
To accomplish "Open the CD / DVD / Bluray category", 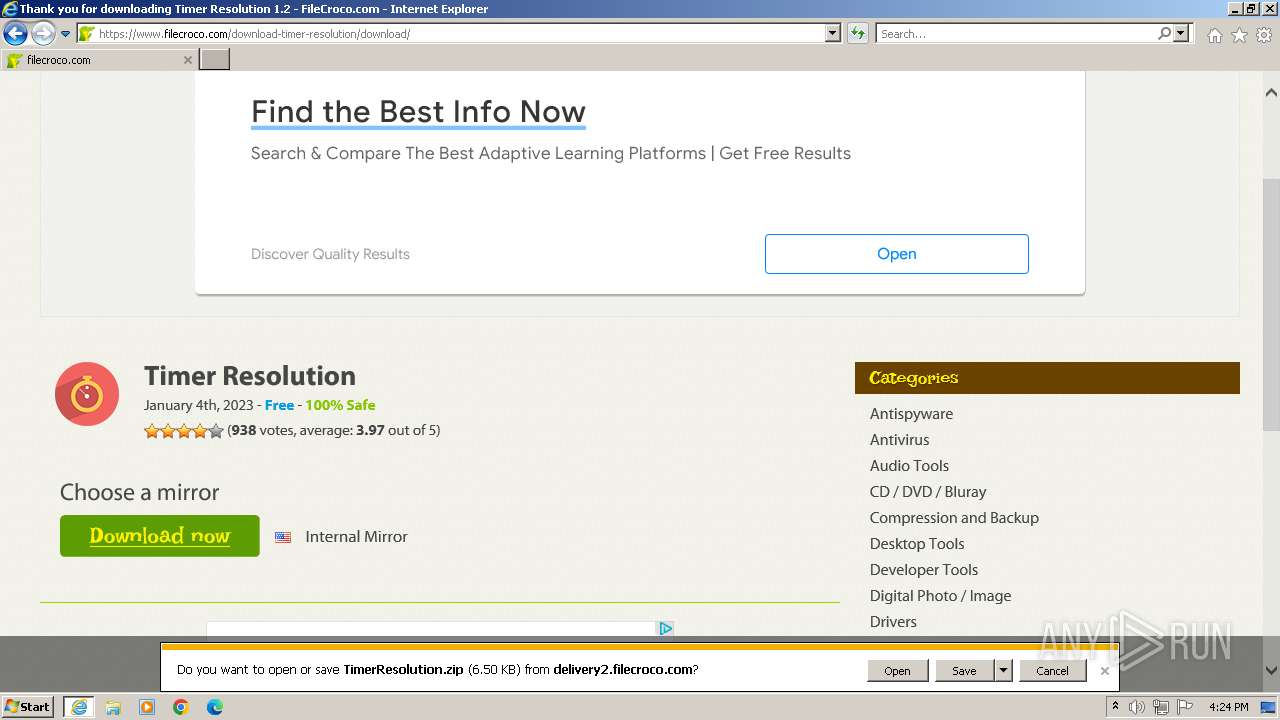I will click(x=928, y=492).
